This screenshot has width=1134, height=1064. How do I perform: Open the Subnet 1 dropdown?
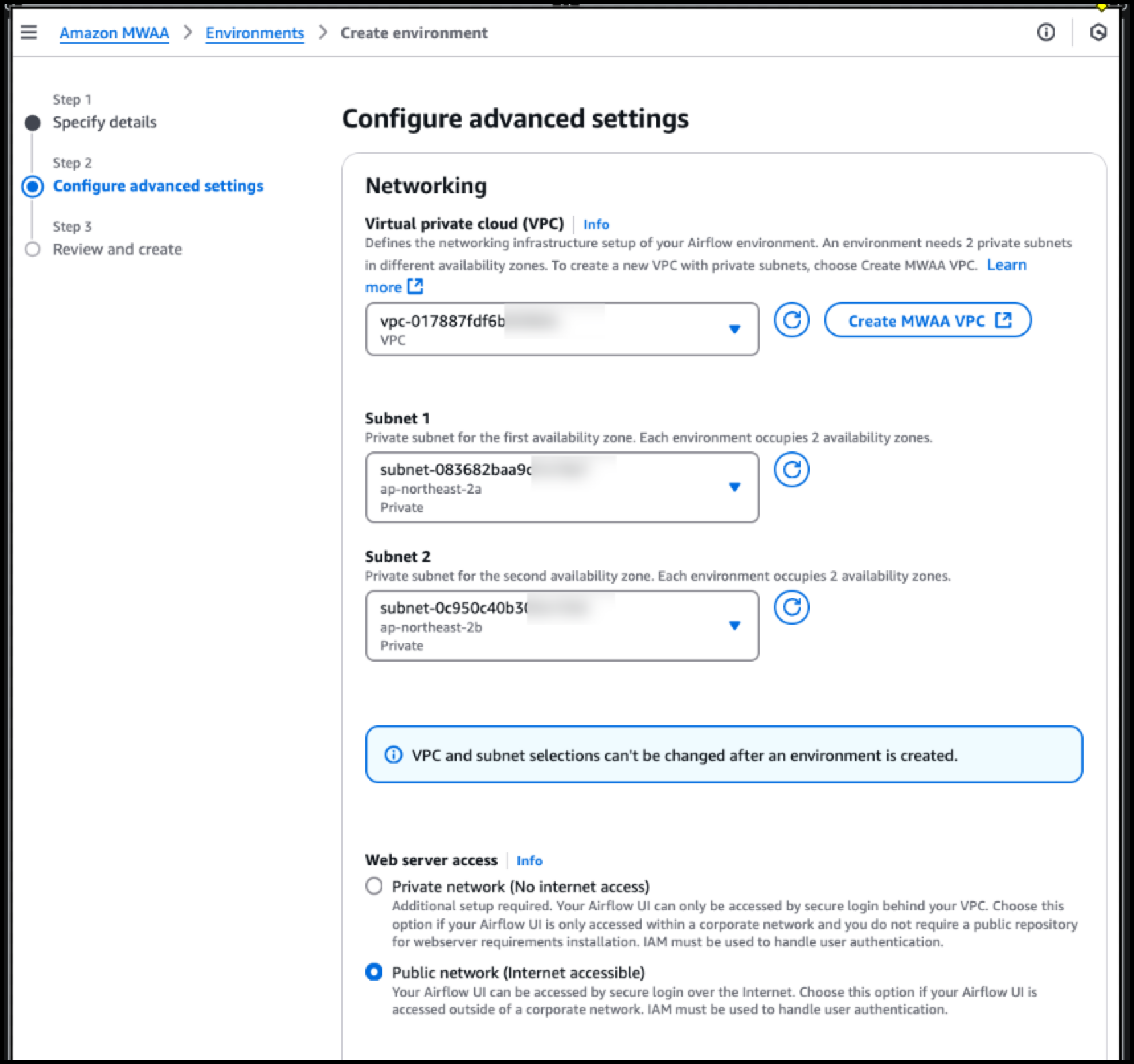pos(562,488)
